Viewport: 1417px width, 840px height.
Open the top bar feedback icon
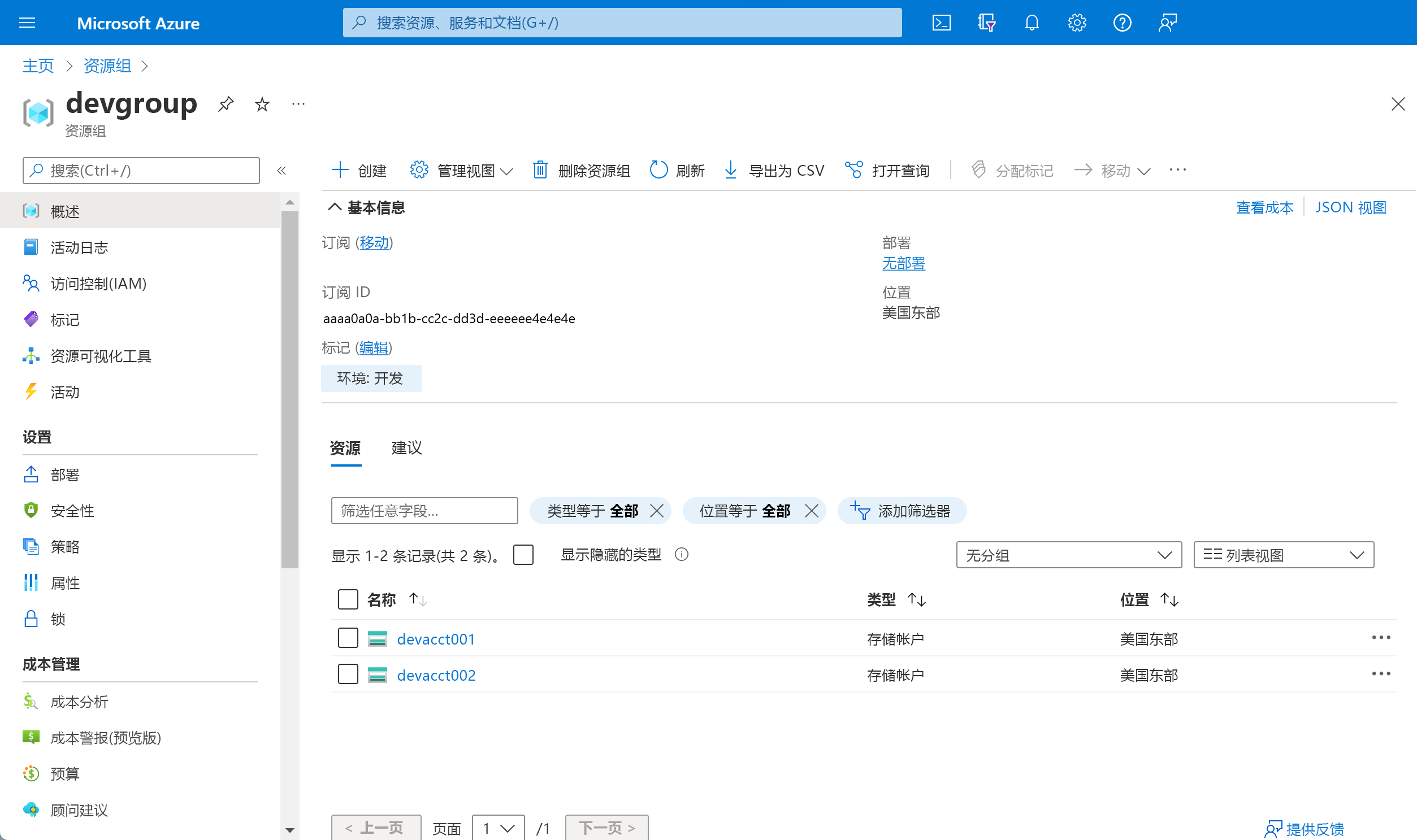tap(1167, 23)
